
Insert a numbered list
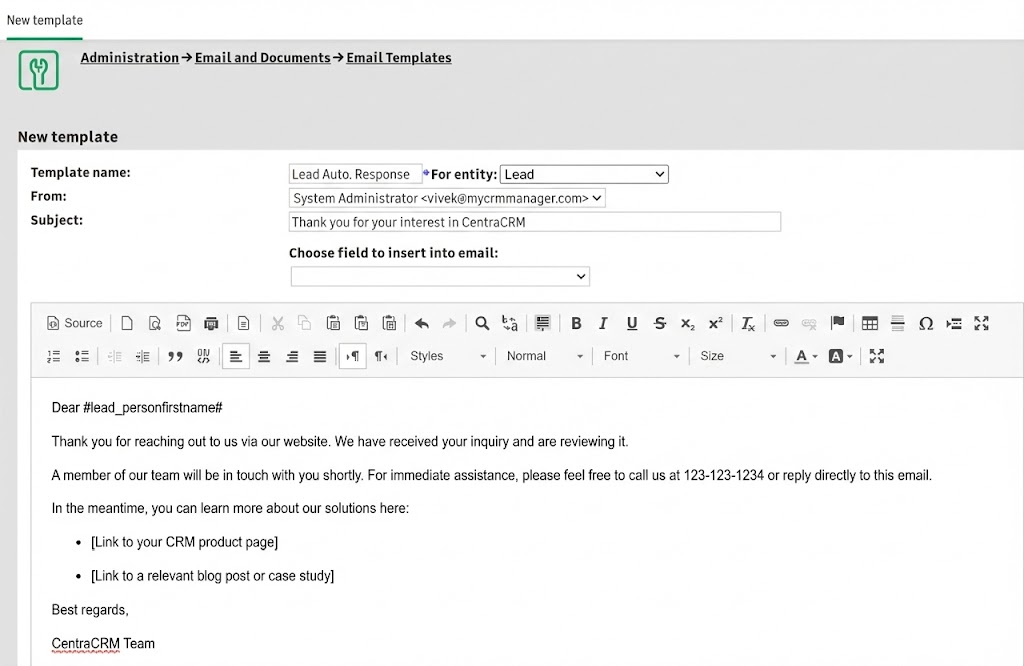54,356
